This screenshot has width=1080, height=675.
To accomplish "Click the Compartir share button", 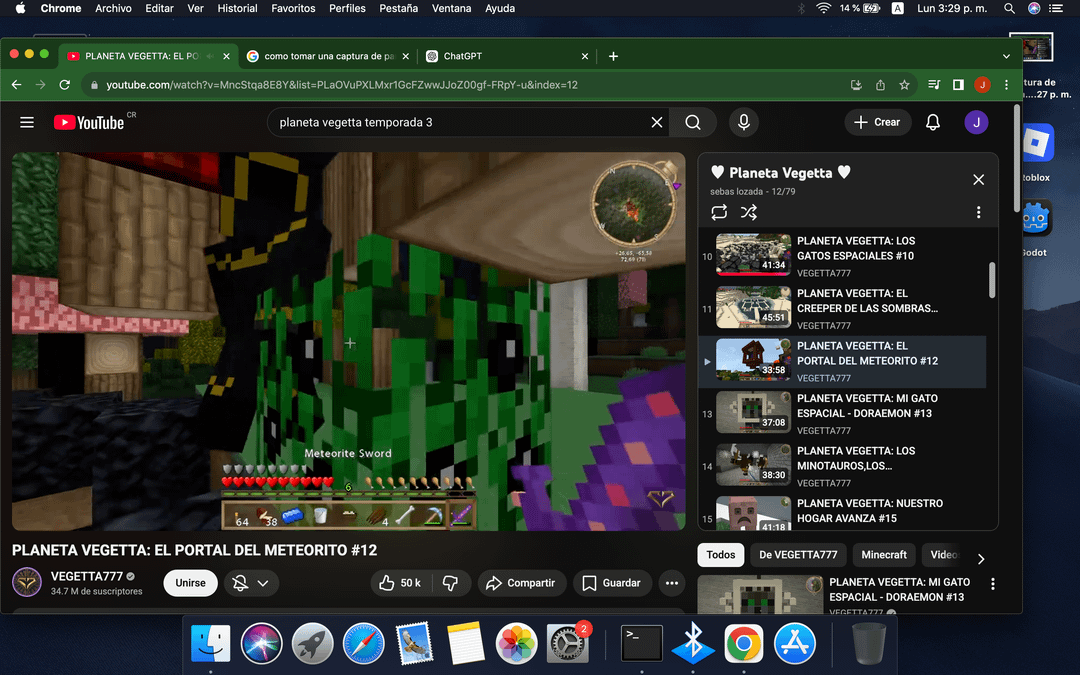I will [521, 583].
